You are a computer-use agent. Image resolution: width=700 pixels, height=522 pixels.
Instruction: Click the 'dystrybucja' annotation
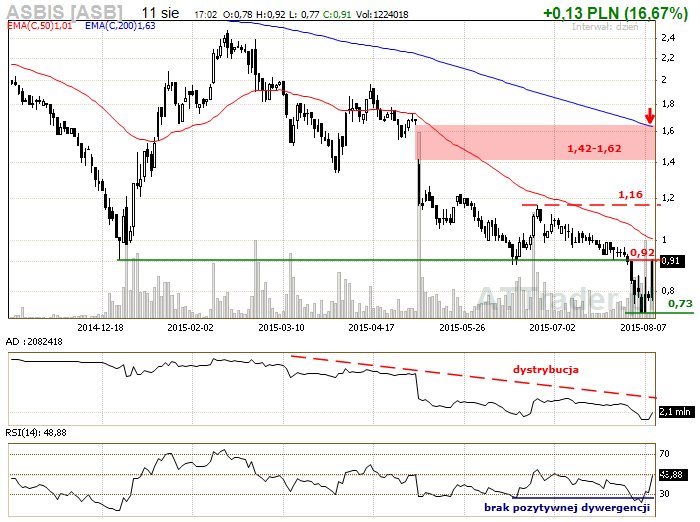point(546,370)
